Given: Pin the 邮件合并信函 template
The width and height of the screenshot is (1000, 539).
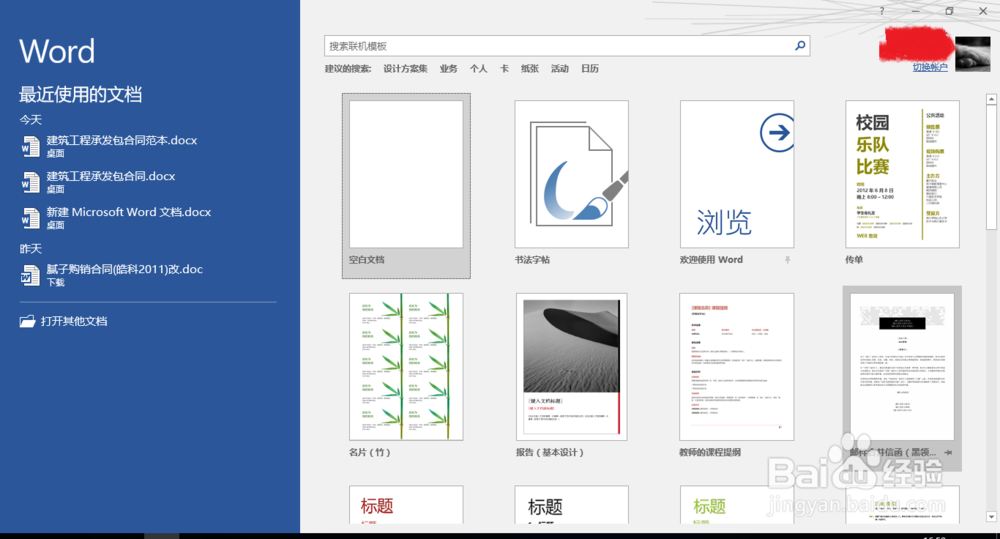Looking at the screenshot, I should point(948,452).
